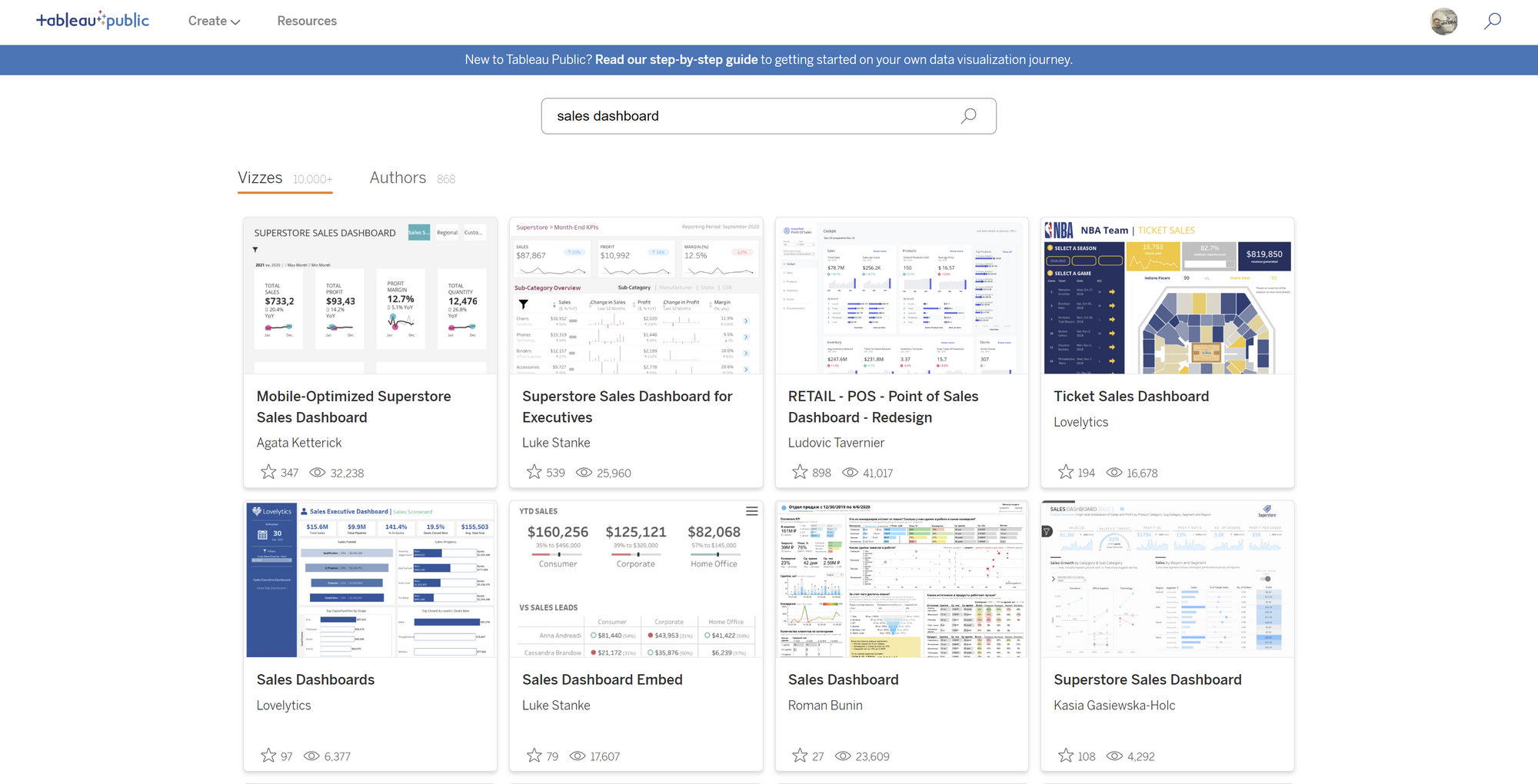This screenshot has height=784, width=1538.
Task: Open the Ticket Sales Dashboard title
Action: tap(1131, 397)
